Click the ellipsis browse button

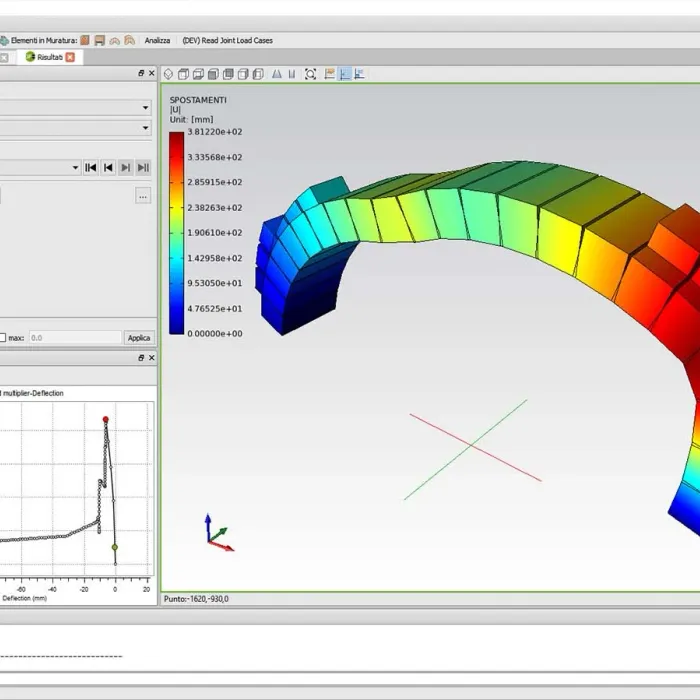[x=143, y=196]
